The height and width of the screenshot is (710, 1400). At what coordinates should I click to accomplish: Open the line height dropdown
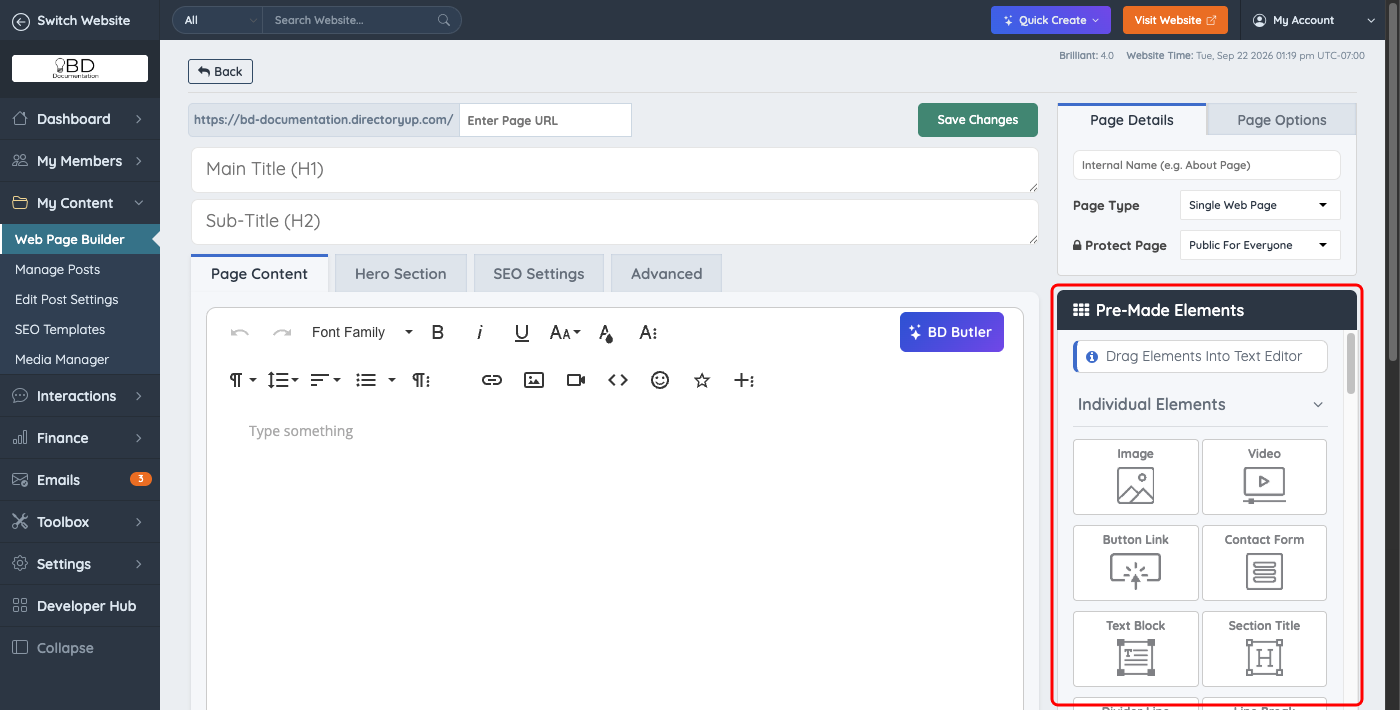click(282, 380)
